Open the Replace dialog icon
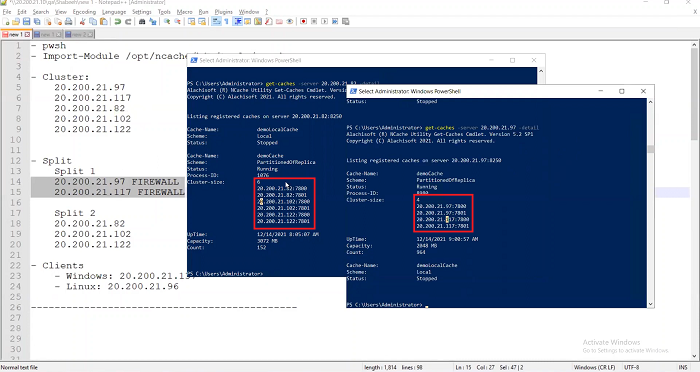 coord(153,21)
